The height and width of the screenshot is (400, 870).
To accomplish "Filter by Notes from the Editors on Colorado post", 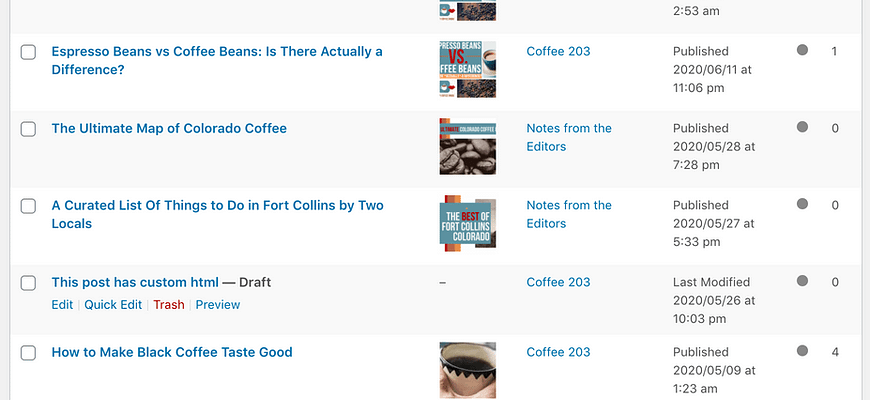I will click(569, 137).
